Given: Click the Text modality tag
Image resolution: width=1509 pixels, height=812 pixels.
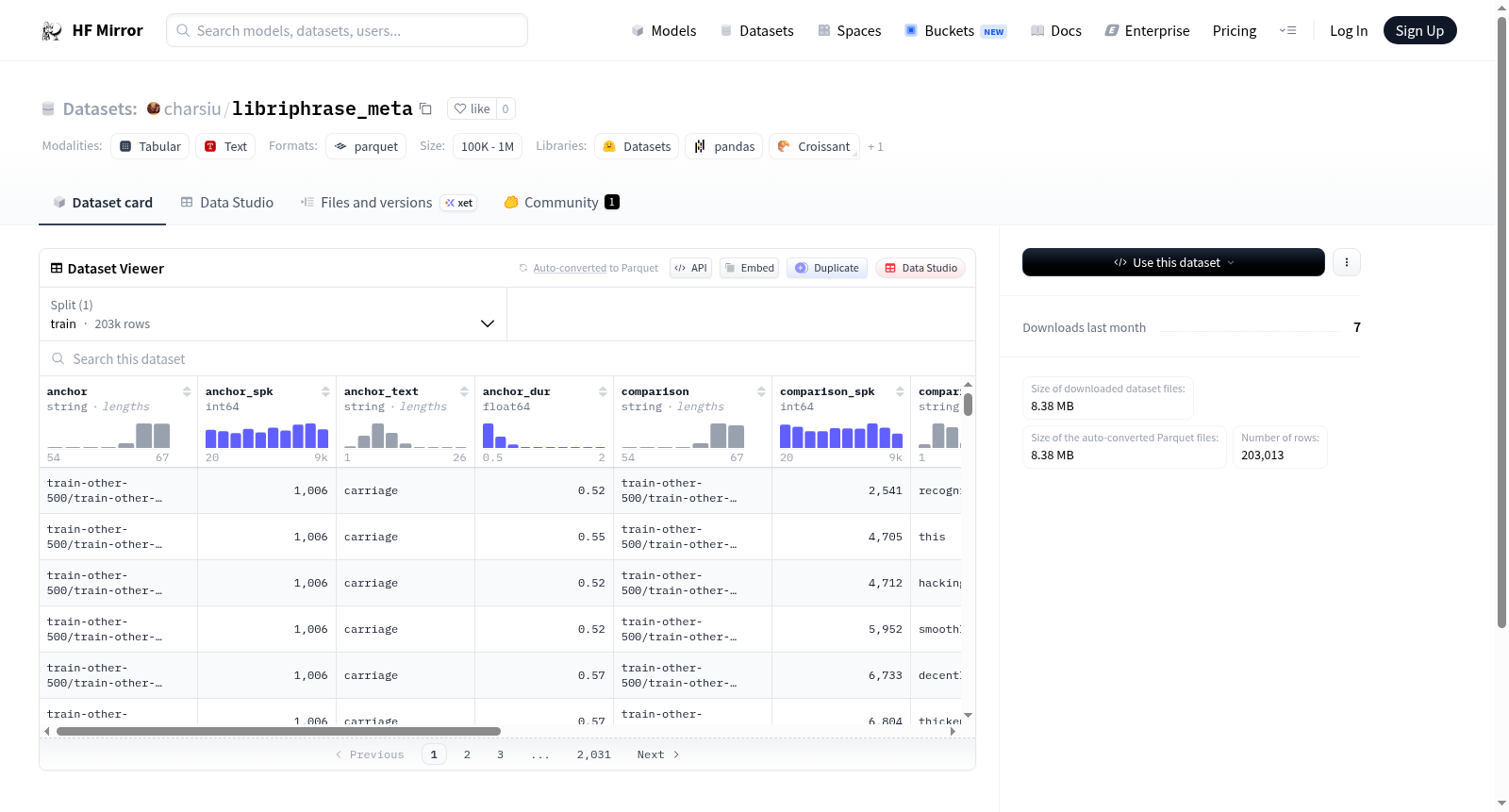Looking at the screenshot, I should coord(225,146).
